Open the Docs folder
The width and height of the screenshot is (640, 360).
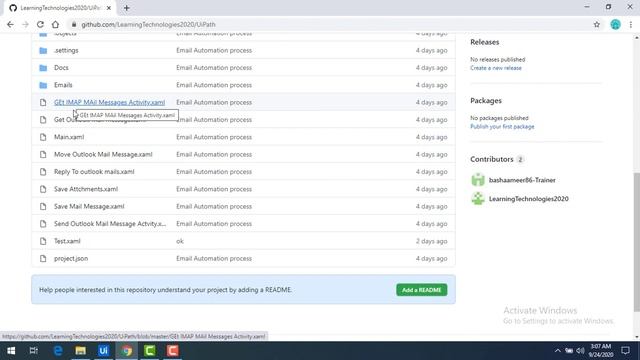click(x=61, y=68)
